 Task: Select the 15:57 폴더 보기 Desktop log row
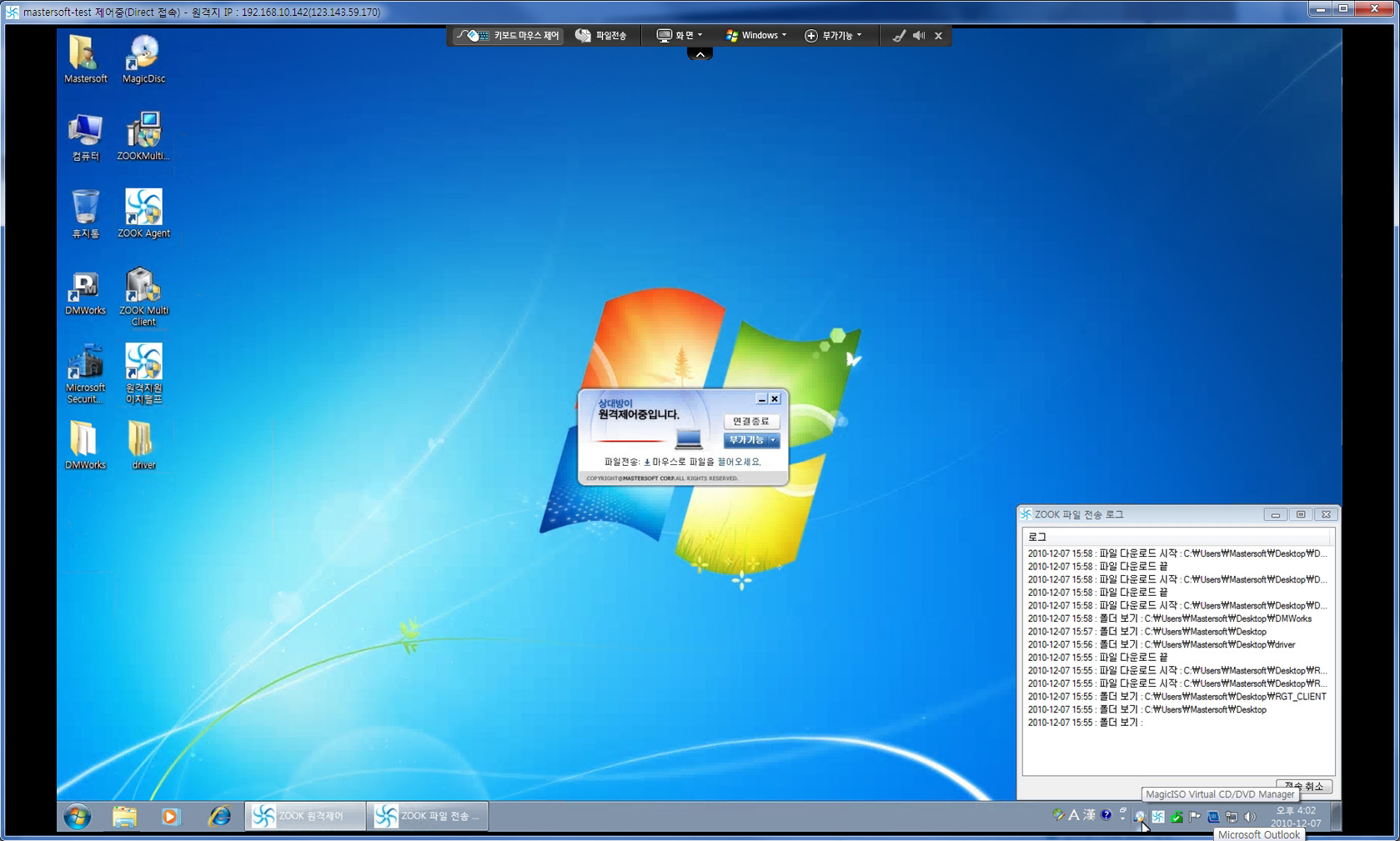[x=1177, y=632]
